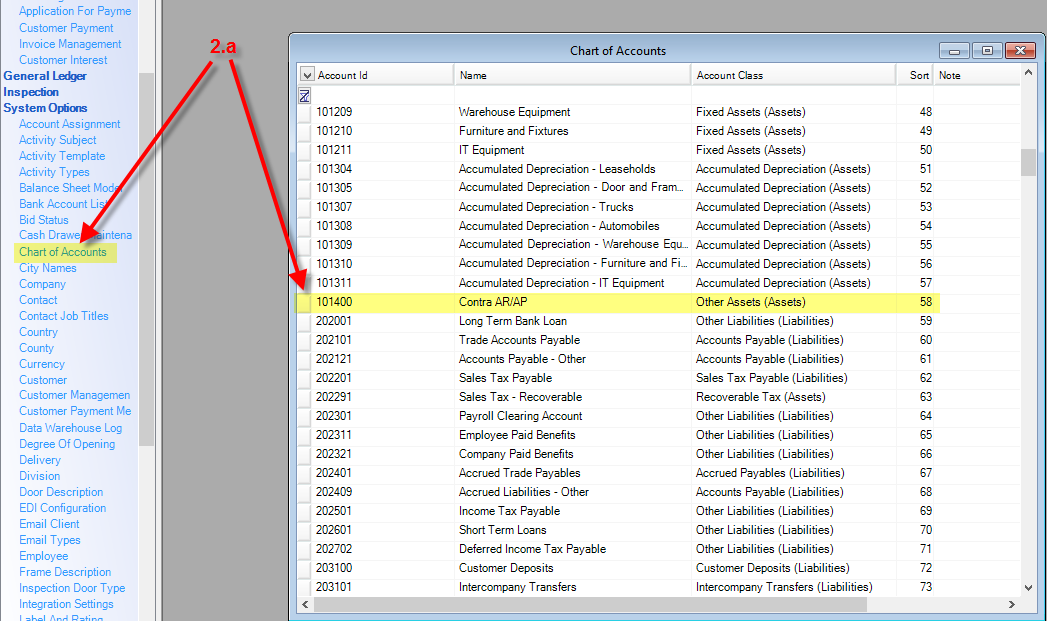Close the Chart of Accounts window
Viewport: 1047px width, 621px height.
(1019, 51)
